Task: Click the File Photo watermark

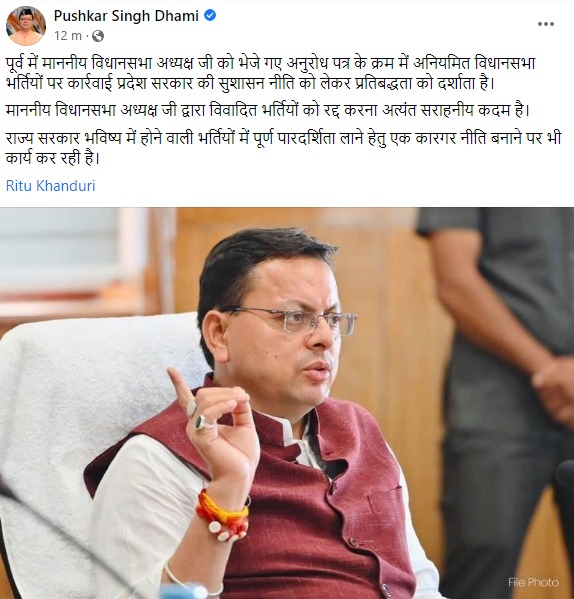Action: (533, 582)
